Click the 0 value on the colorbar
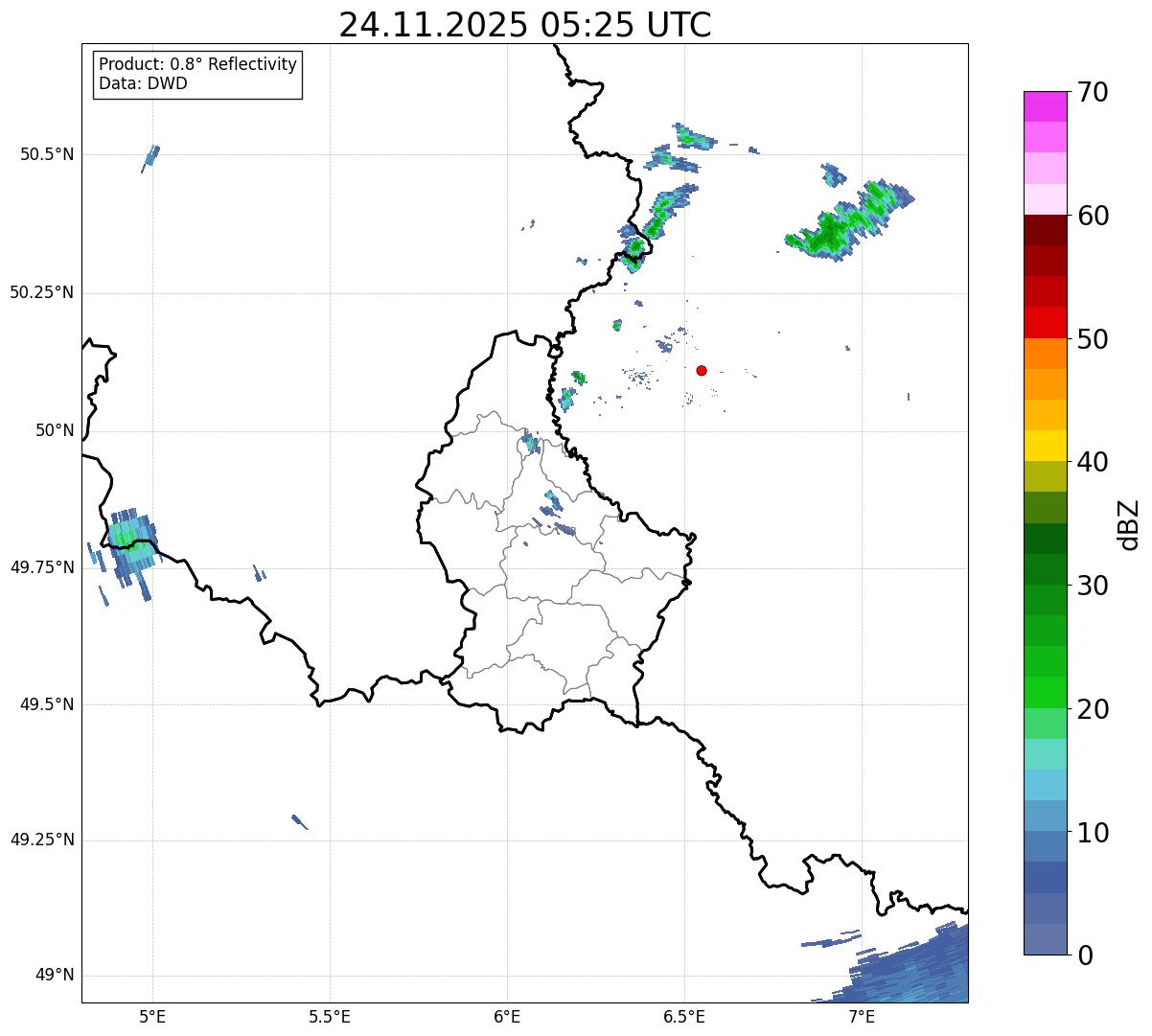Viewport: 1152px width, 1036px height. (x=1085, y=955)
